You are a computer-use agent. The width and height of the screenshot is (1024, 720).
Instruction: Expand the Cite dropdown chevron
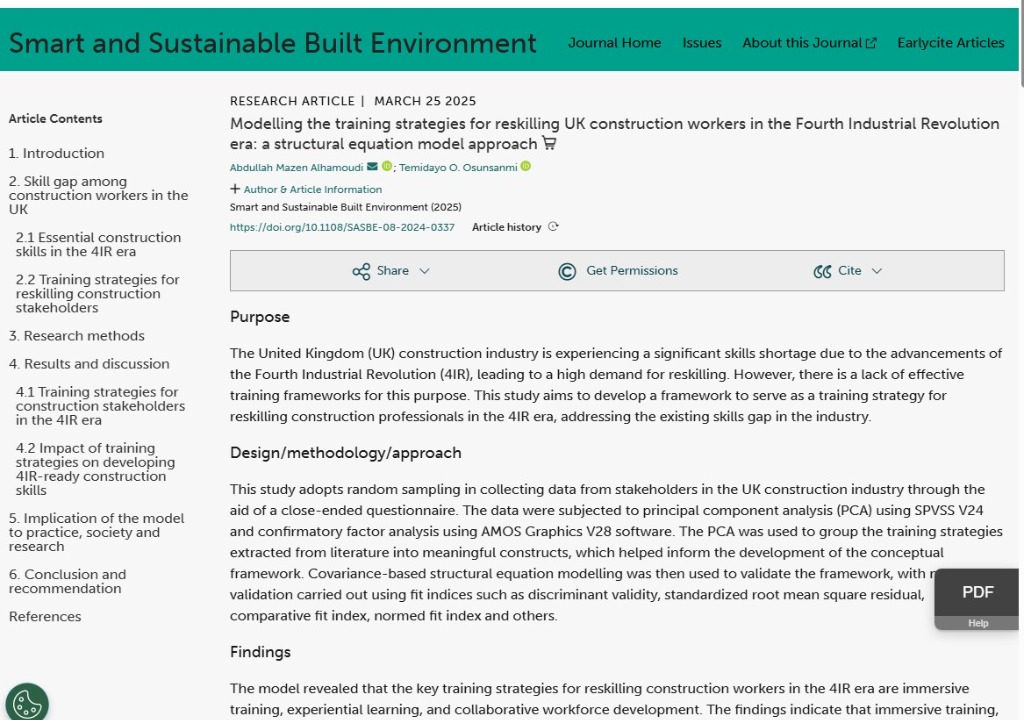pos(877,271)
